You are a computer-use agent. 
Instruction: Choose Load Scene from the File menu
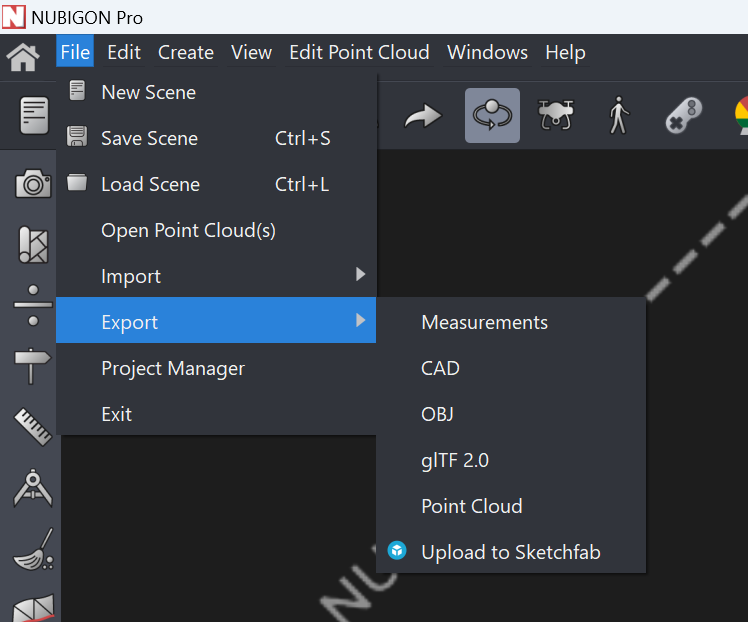point(216,184)
